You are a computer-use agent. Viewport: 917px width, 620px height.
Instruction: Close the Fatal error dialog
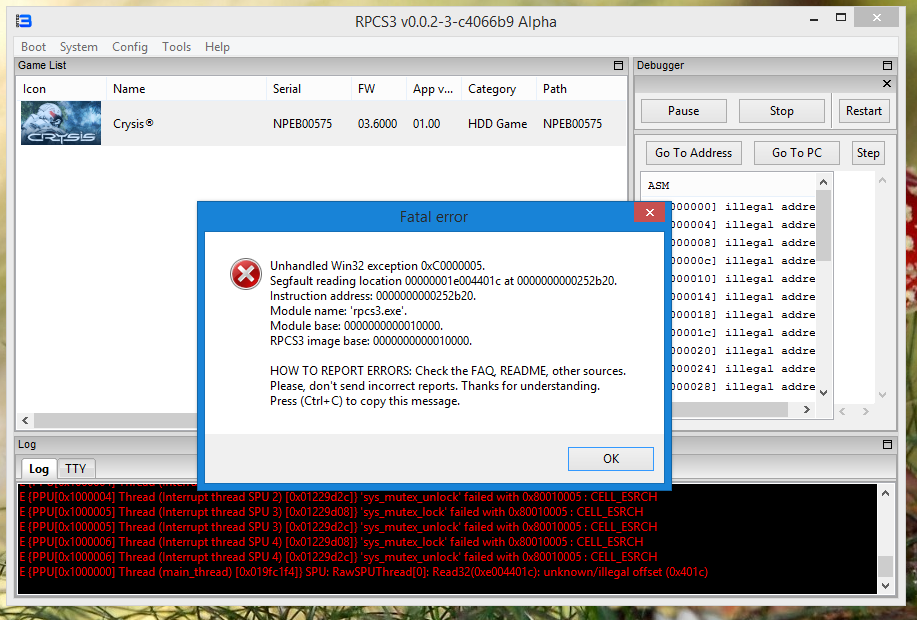[650, 212]
